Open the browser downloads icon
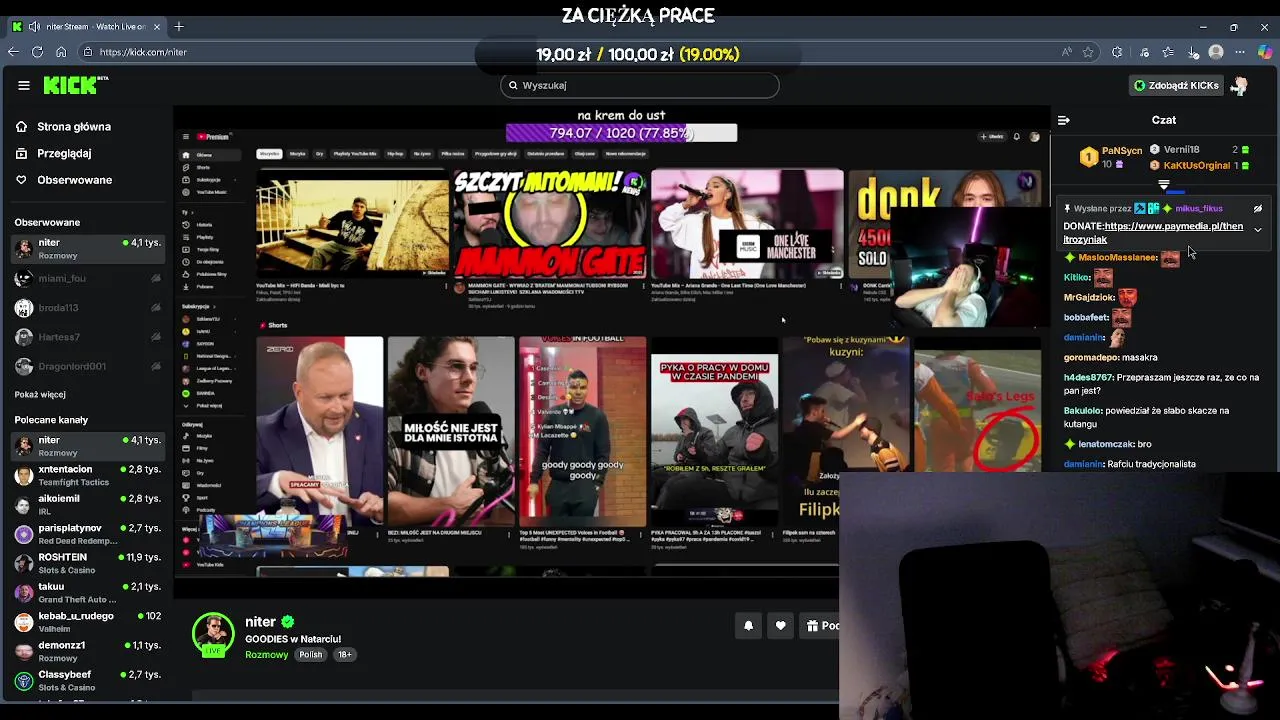The image size is (1280, 720). [1193, 52]
